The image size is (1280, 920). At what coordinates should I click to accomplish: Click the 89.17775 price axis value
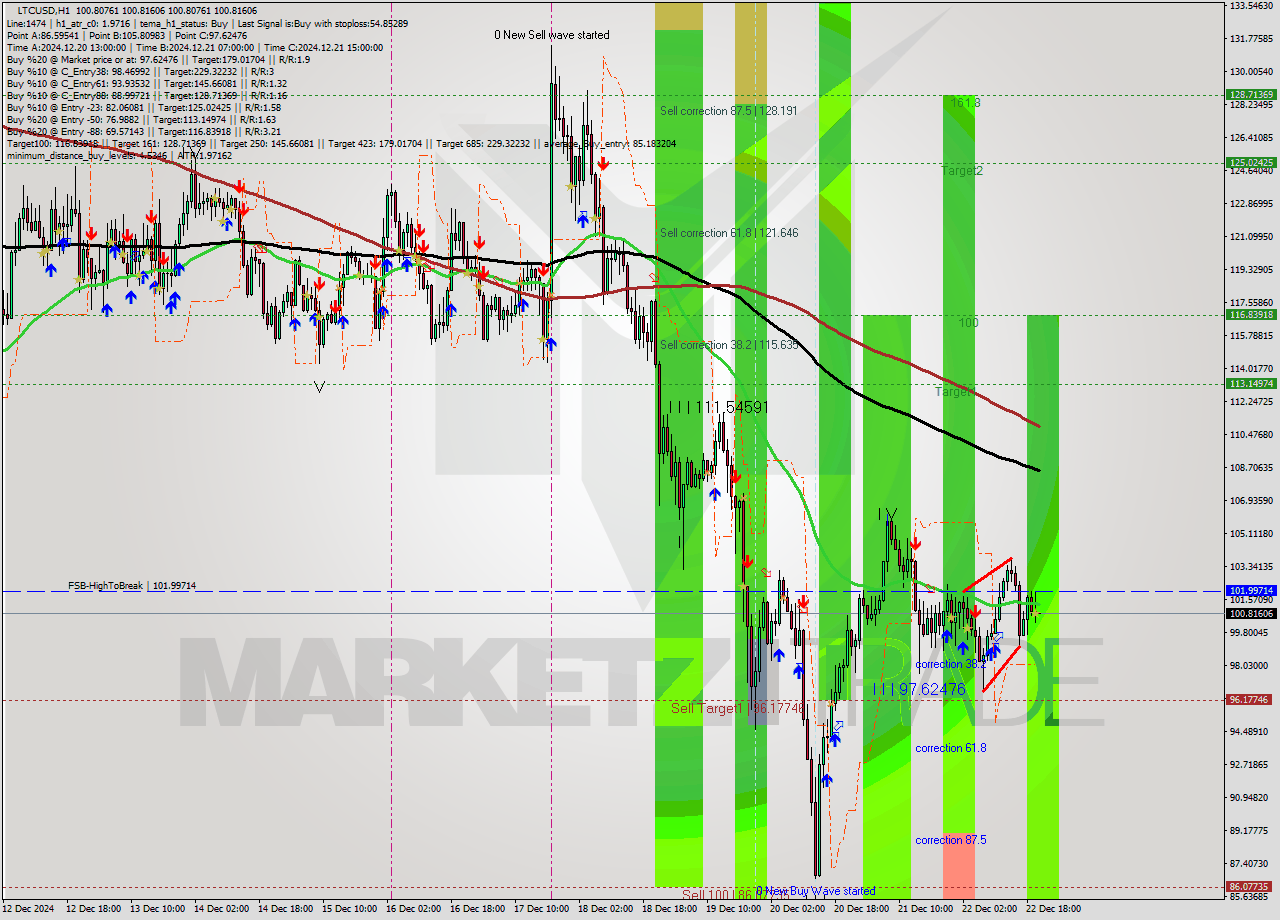[1251, 831]
